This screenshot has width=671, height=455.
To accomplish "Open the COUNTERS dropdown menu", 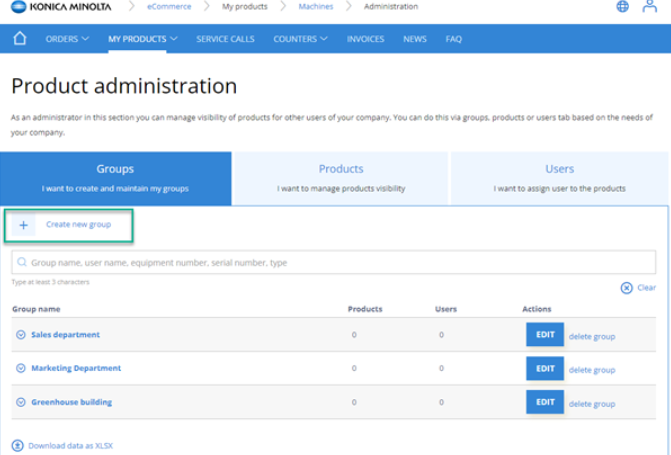I will (300, 39).
